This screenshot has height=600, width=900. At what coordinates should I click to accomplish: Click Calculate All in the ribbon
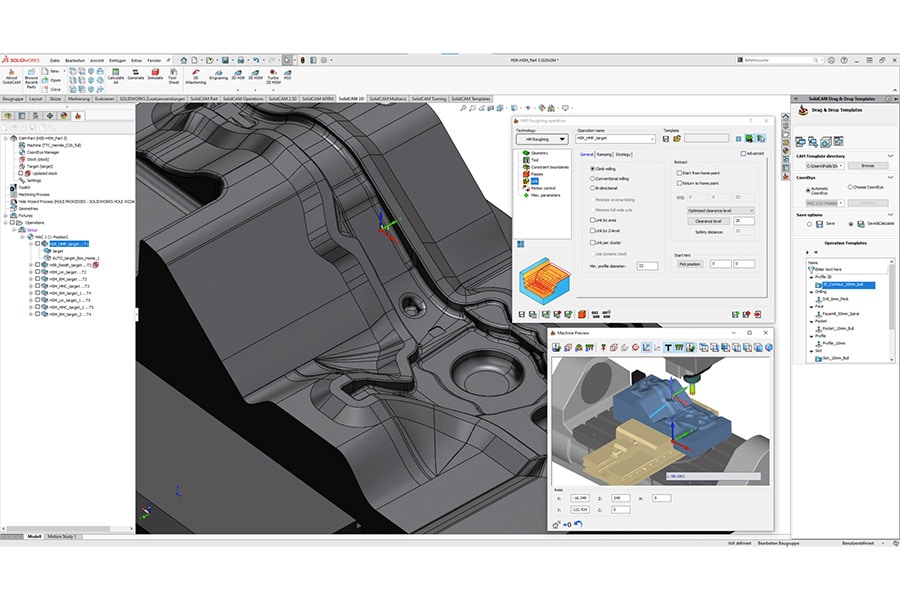(x=115, y=76)
